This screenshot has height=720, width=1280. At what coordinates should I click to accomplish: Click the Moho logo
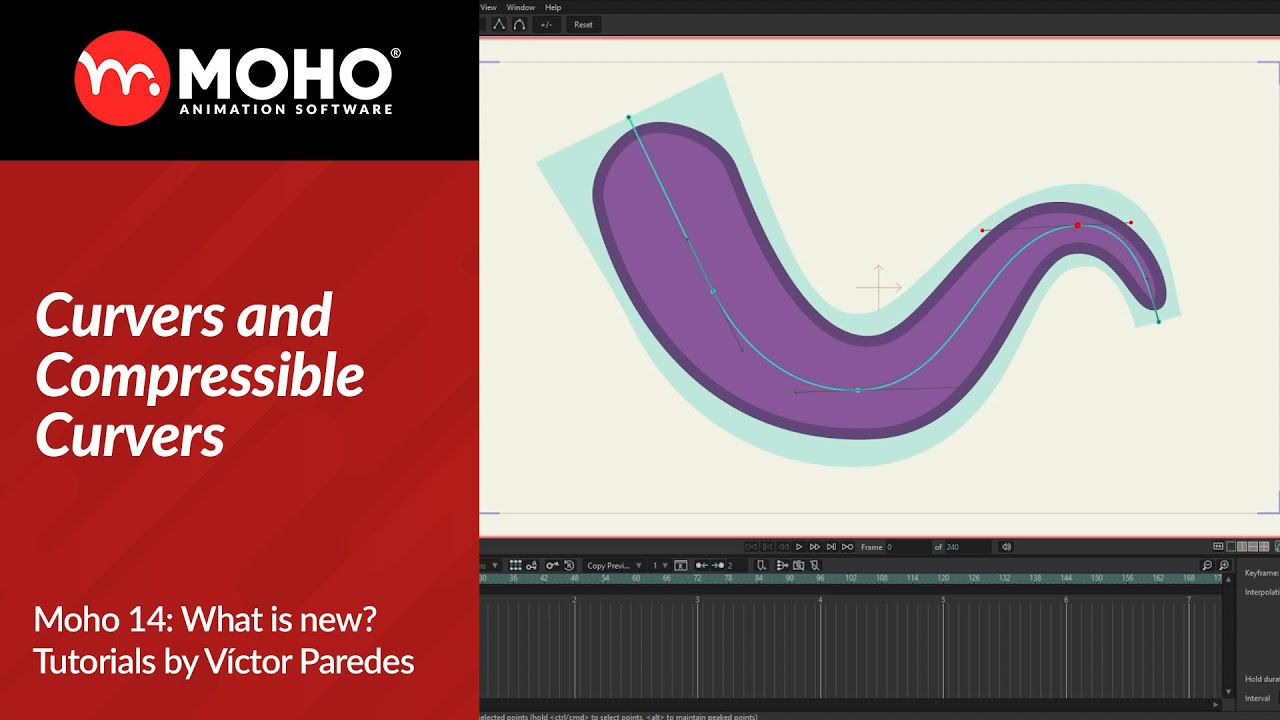coord(238,78)
